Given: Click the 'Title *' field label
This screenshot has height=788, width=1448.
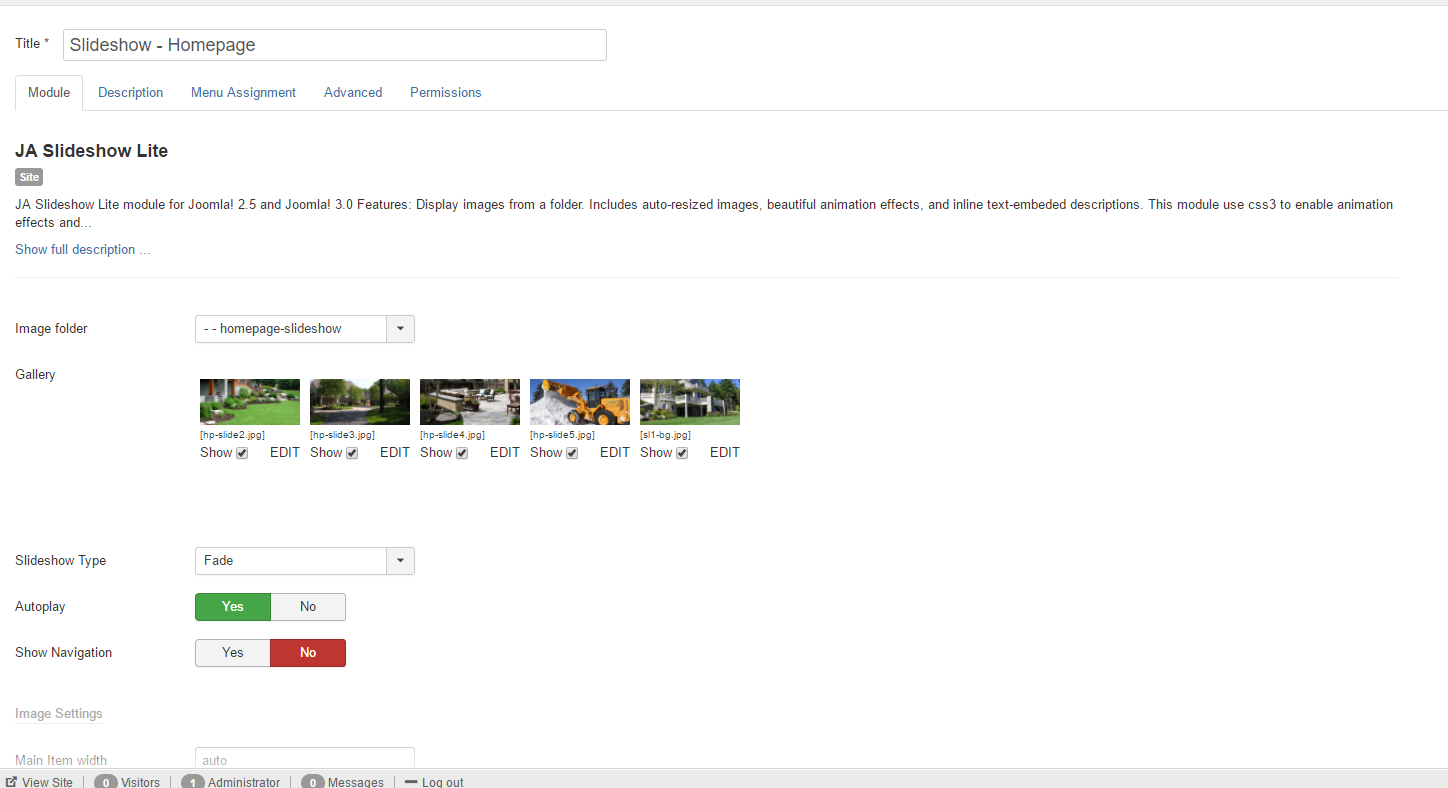Looking at the screenshot, I should click(x=32, y=44).
